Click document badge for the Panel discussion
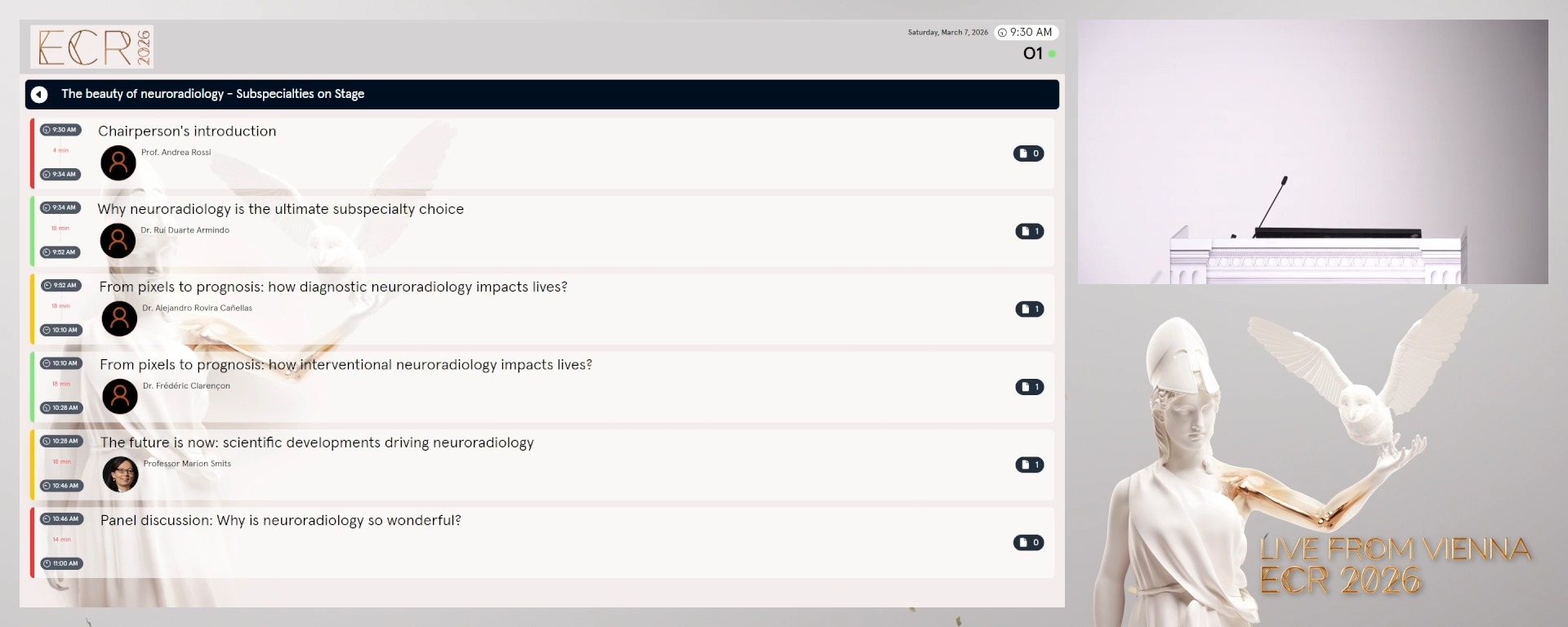This screenshot has height=627, width=1568. tap(1028, 542)
